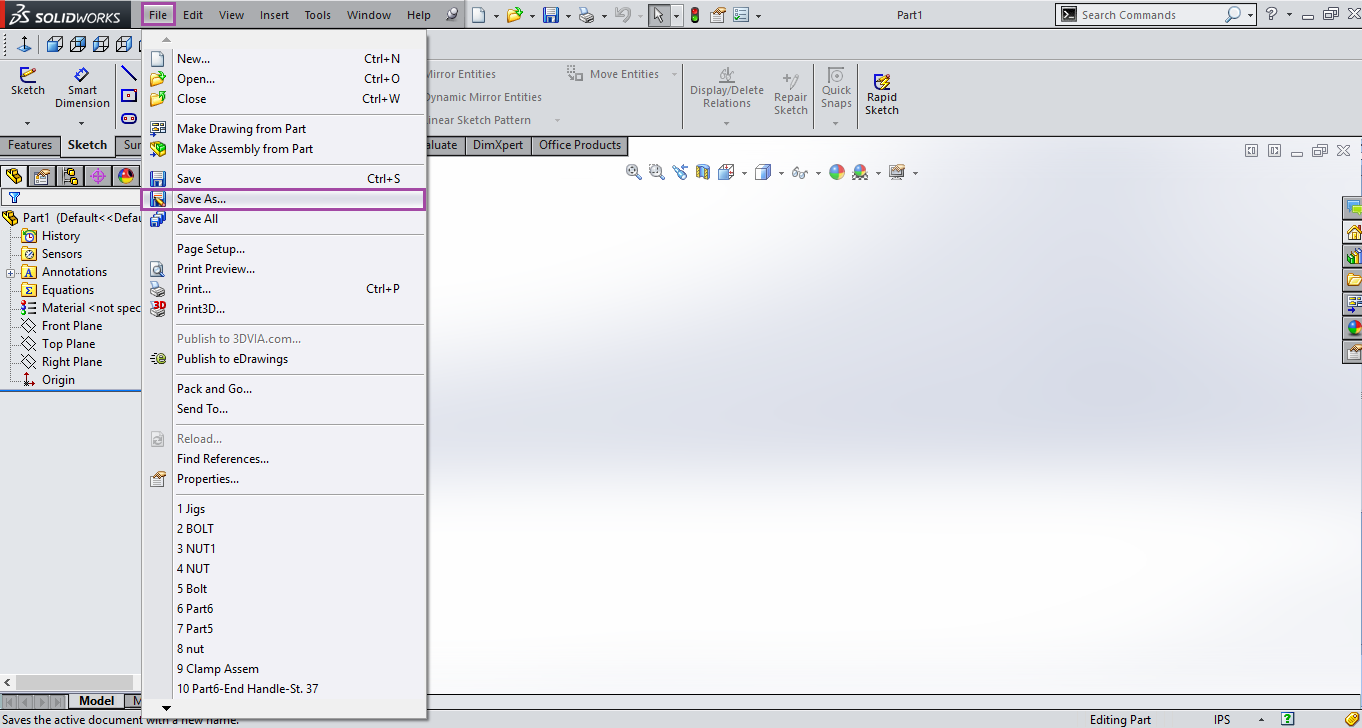Click in the Search Commands field
The height and width of the screenshot is (728, 1362).
click(x=1150, y=15)
